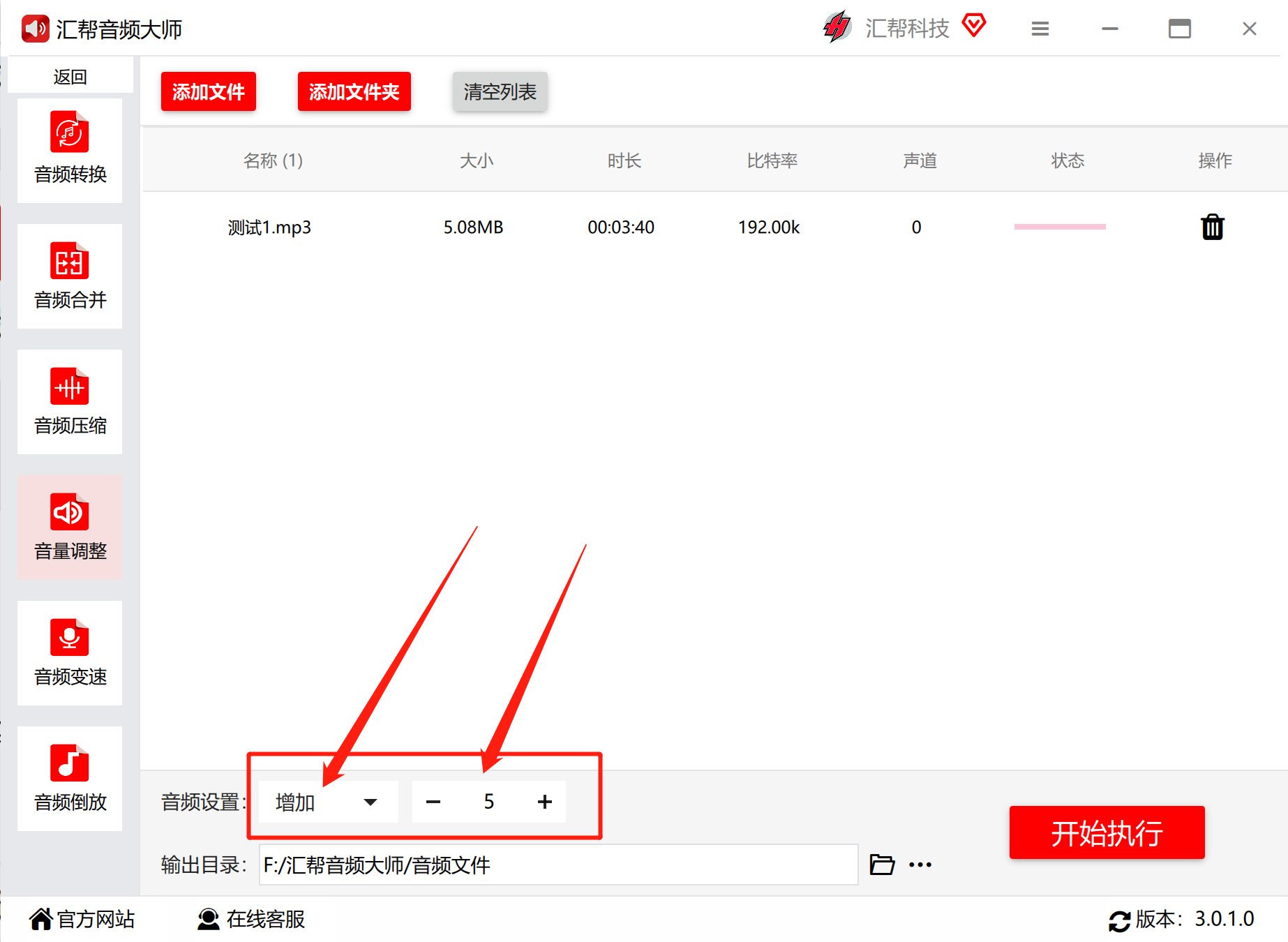Image resolution: width=1288 pixels, height=942 pixels.
Task: Click the 汇帮音频大师 app speaker logo
Action: pos(36,29)
